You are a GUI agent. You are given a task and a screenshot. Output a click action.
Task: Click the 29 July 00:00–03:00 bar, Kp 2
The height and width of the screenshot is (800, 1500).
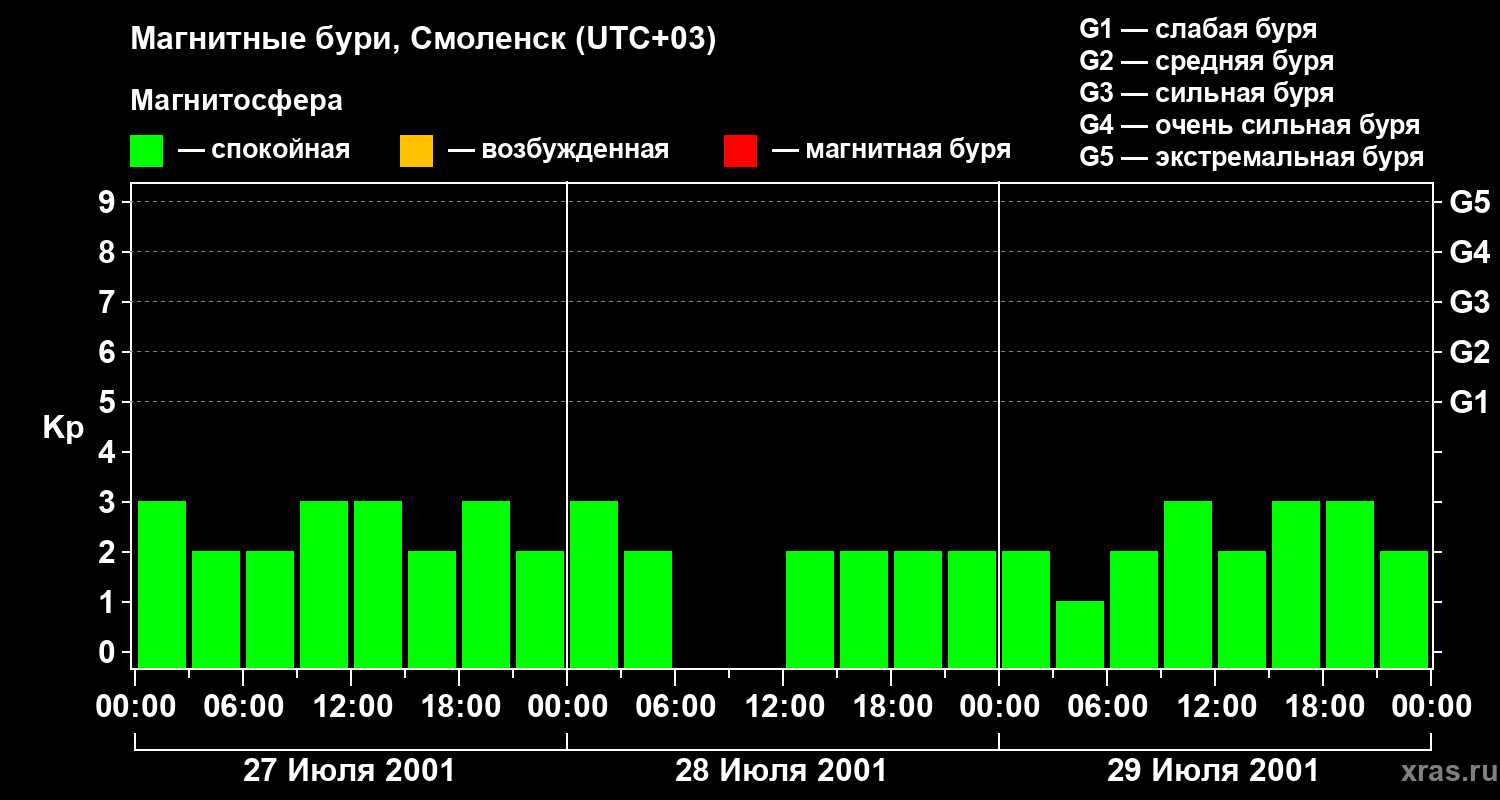tap(1026, 609)
